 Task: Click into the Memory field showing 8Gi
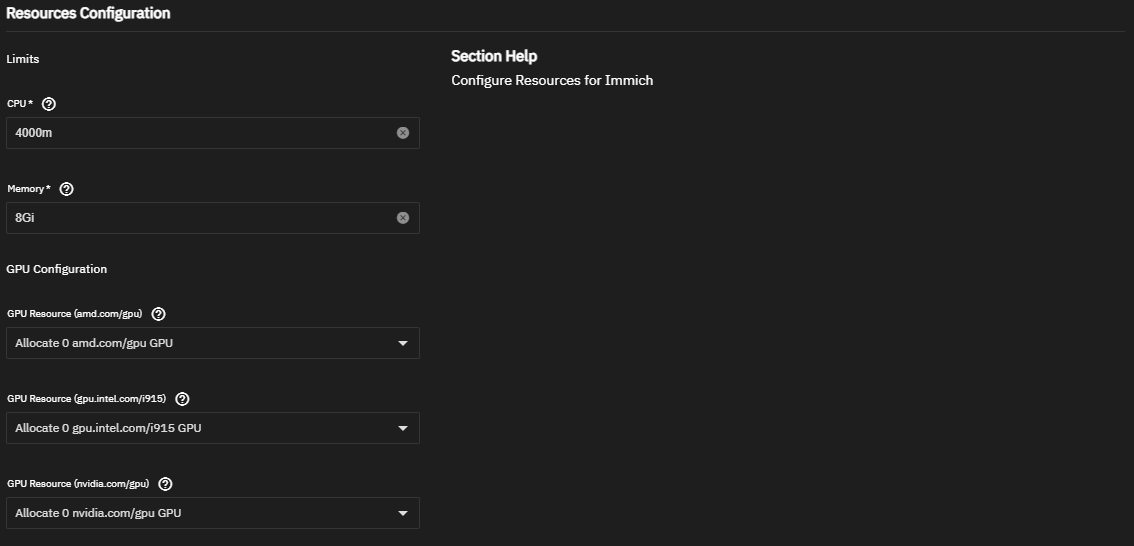click(200, 218)
